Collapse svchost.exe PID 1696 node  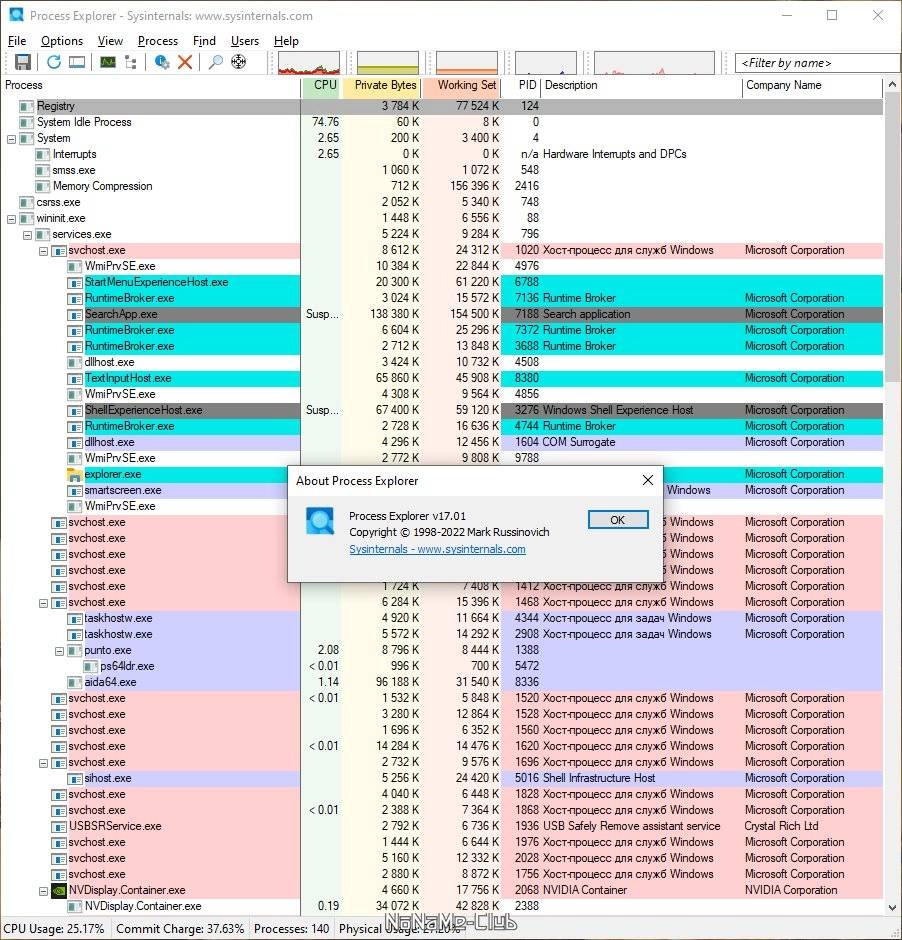(x=43, y=763)
